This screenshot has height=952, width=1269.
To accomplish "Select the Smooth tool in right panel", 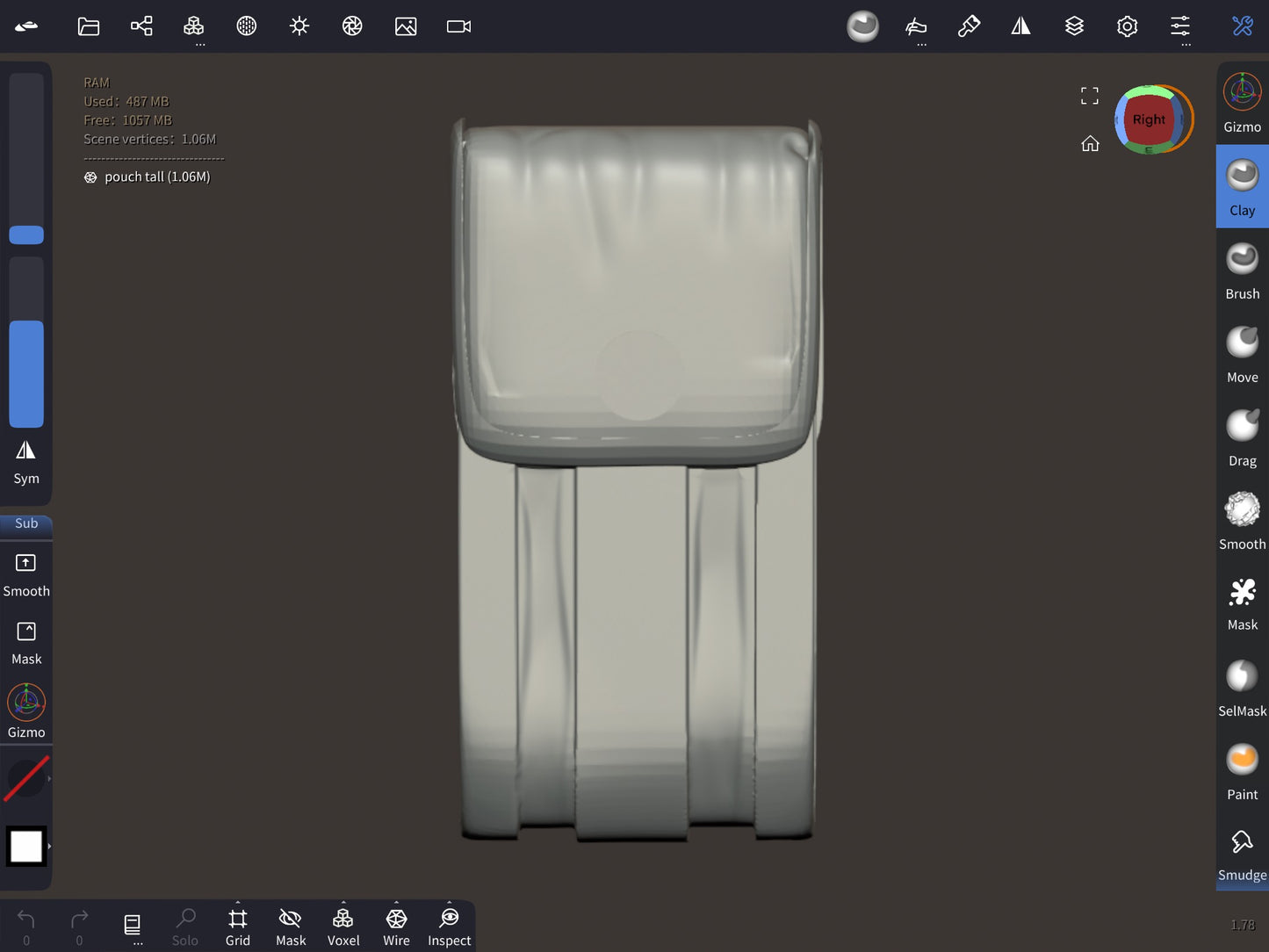I will point(1243,522).
